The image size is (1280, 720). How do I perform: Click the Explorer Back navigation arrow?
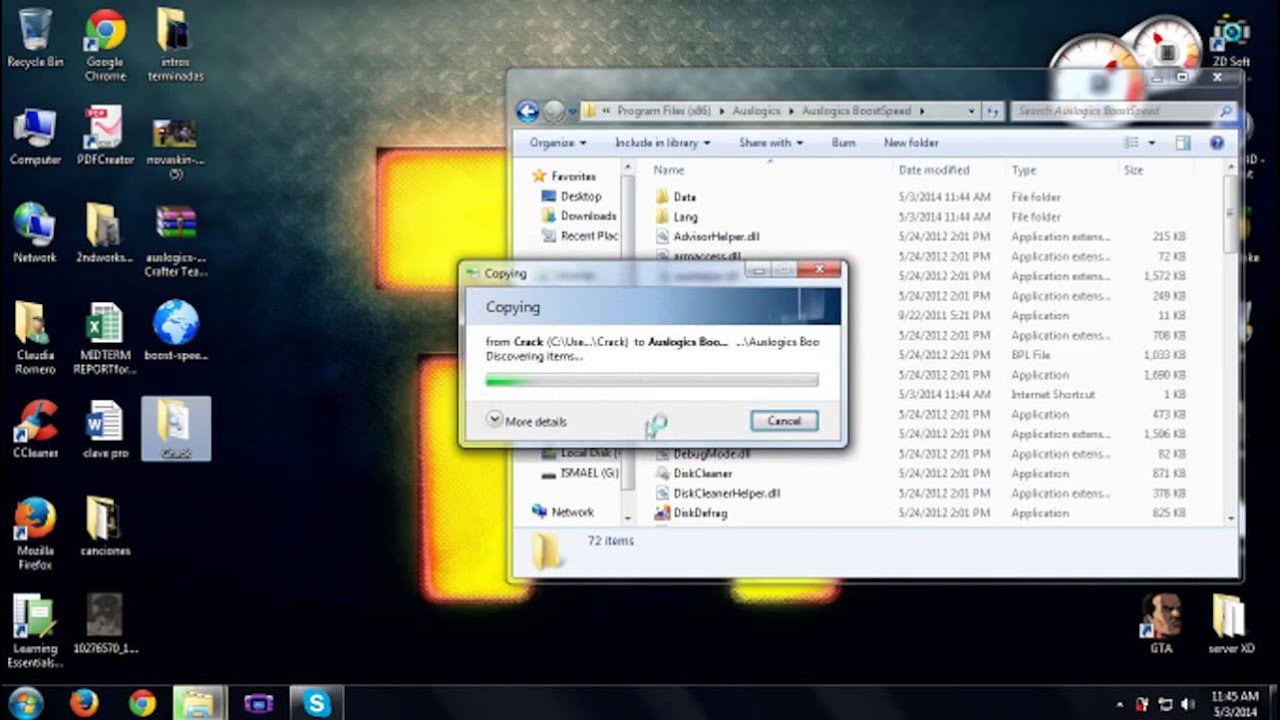527,111
